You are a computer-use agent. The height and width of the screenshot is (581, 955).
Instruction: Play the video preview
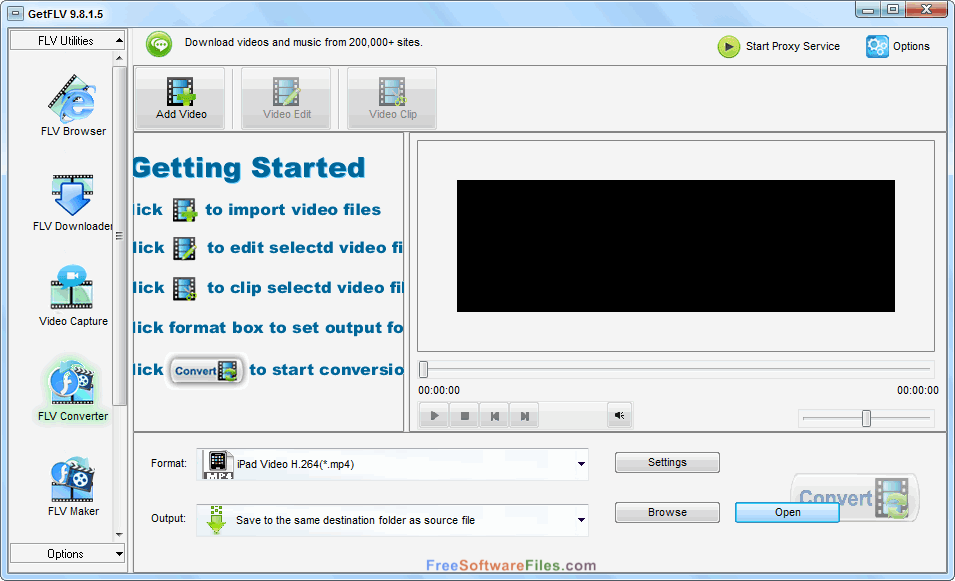434,416
